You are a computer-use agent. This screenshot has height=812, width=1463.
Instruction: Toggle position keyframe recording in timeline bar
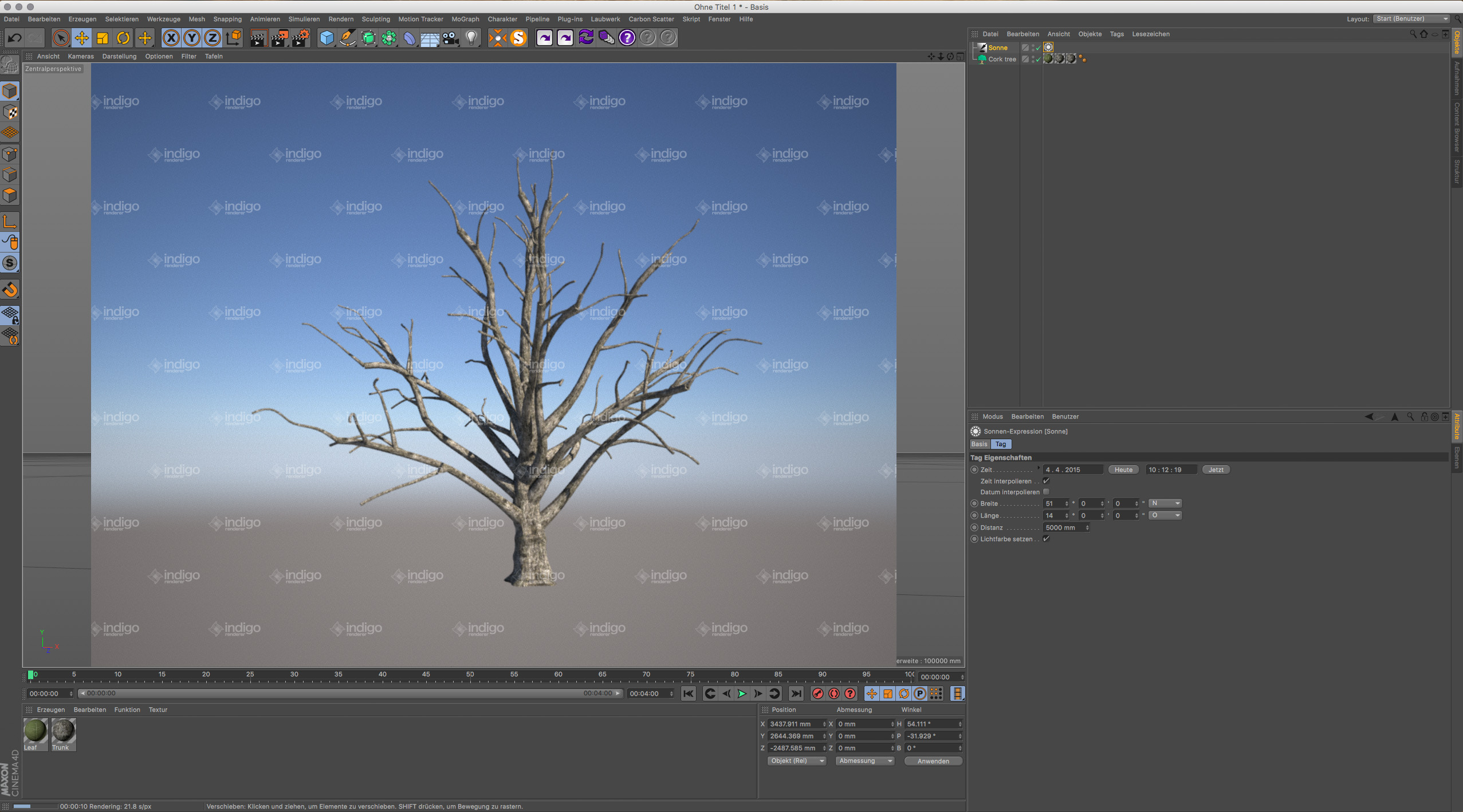(x=871, y=693)
